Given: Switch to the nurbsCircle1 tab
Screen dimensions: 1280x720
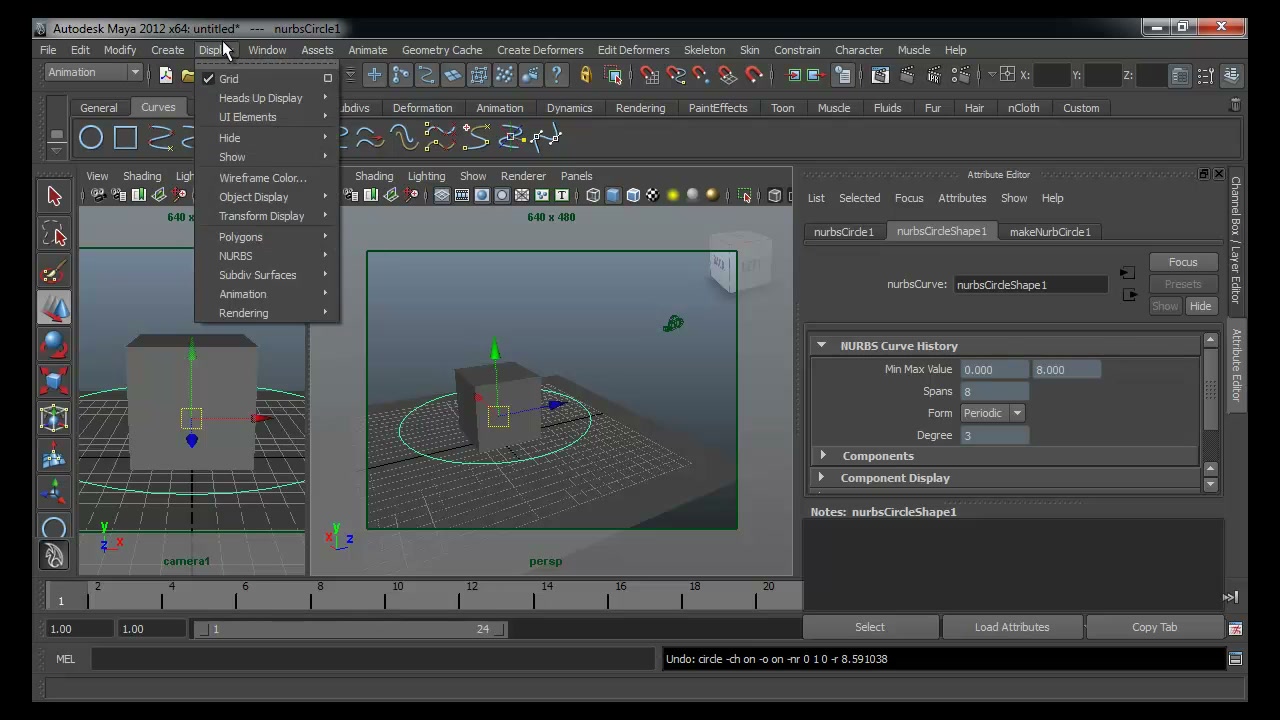Looking at the screenshot, I should (843, 232).
